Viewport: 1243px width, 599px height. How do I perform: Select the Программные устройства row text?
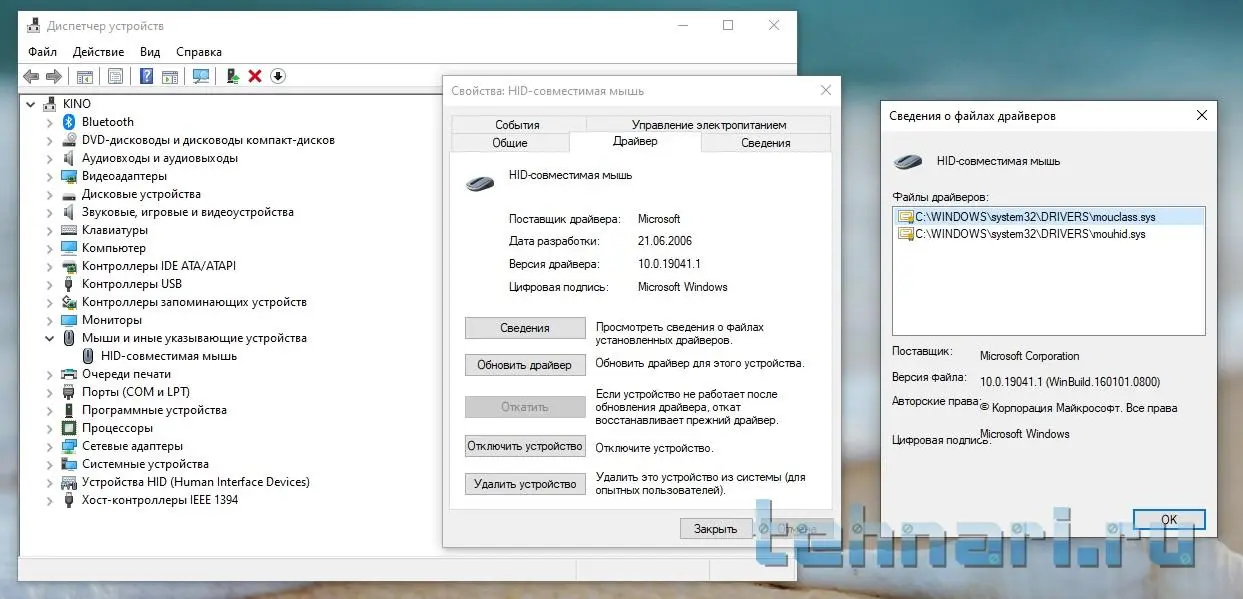click(154, 410)
